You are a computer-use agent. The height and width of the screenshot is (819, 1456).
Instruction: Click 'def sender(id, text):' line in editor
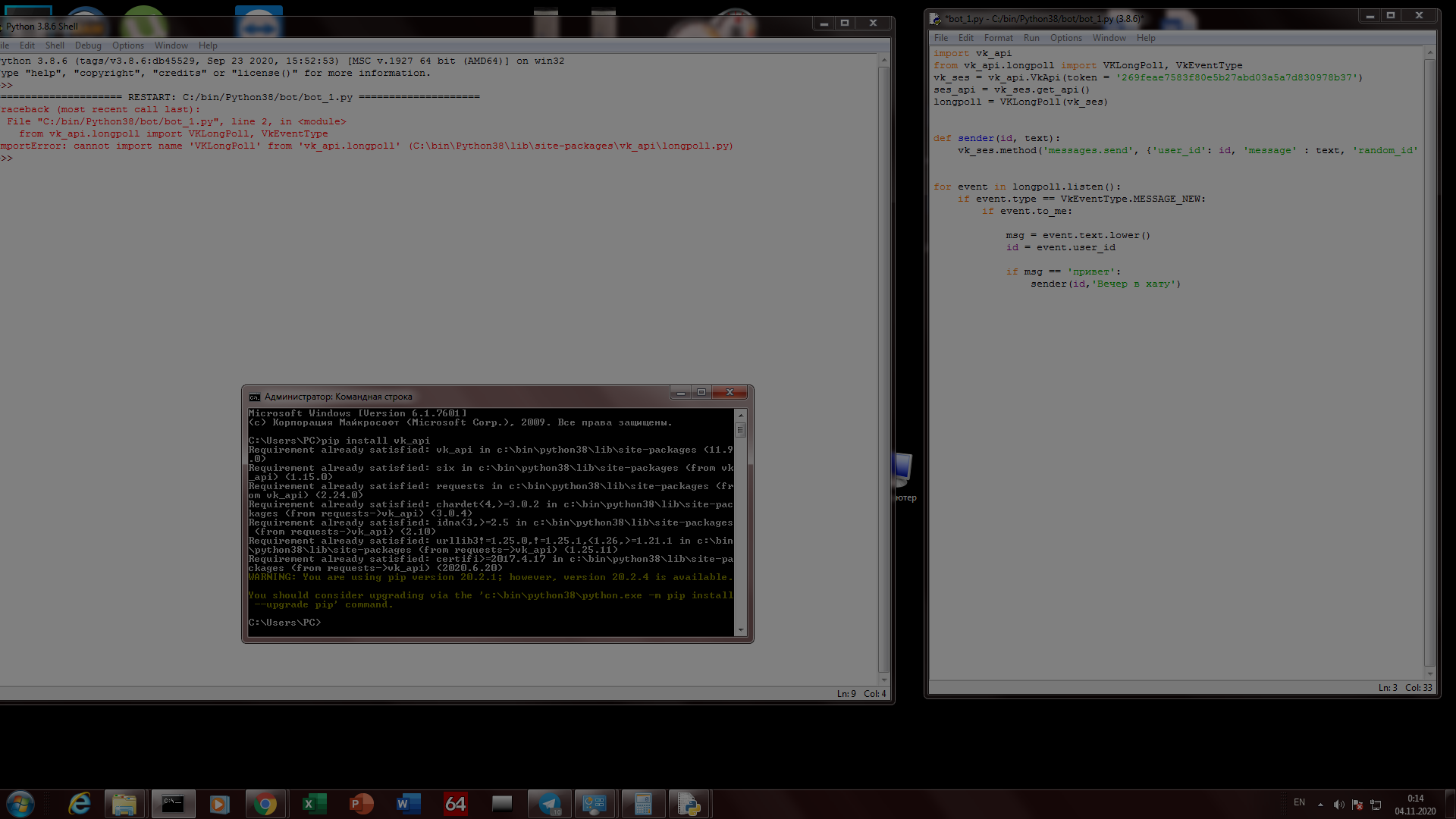(x=996, y=138)
